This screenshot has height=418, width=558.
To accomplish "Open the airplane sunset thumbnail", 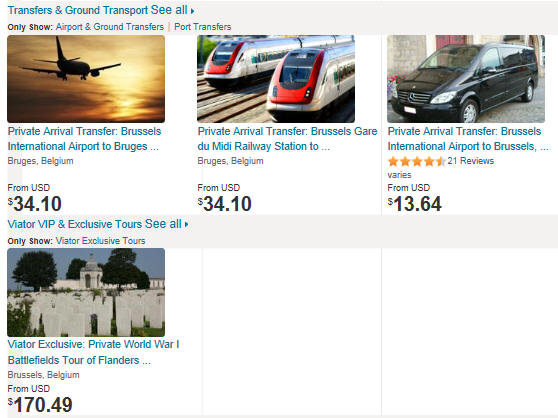I will [86, 79].
